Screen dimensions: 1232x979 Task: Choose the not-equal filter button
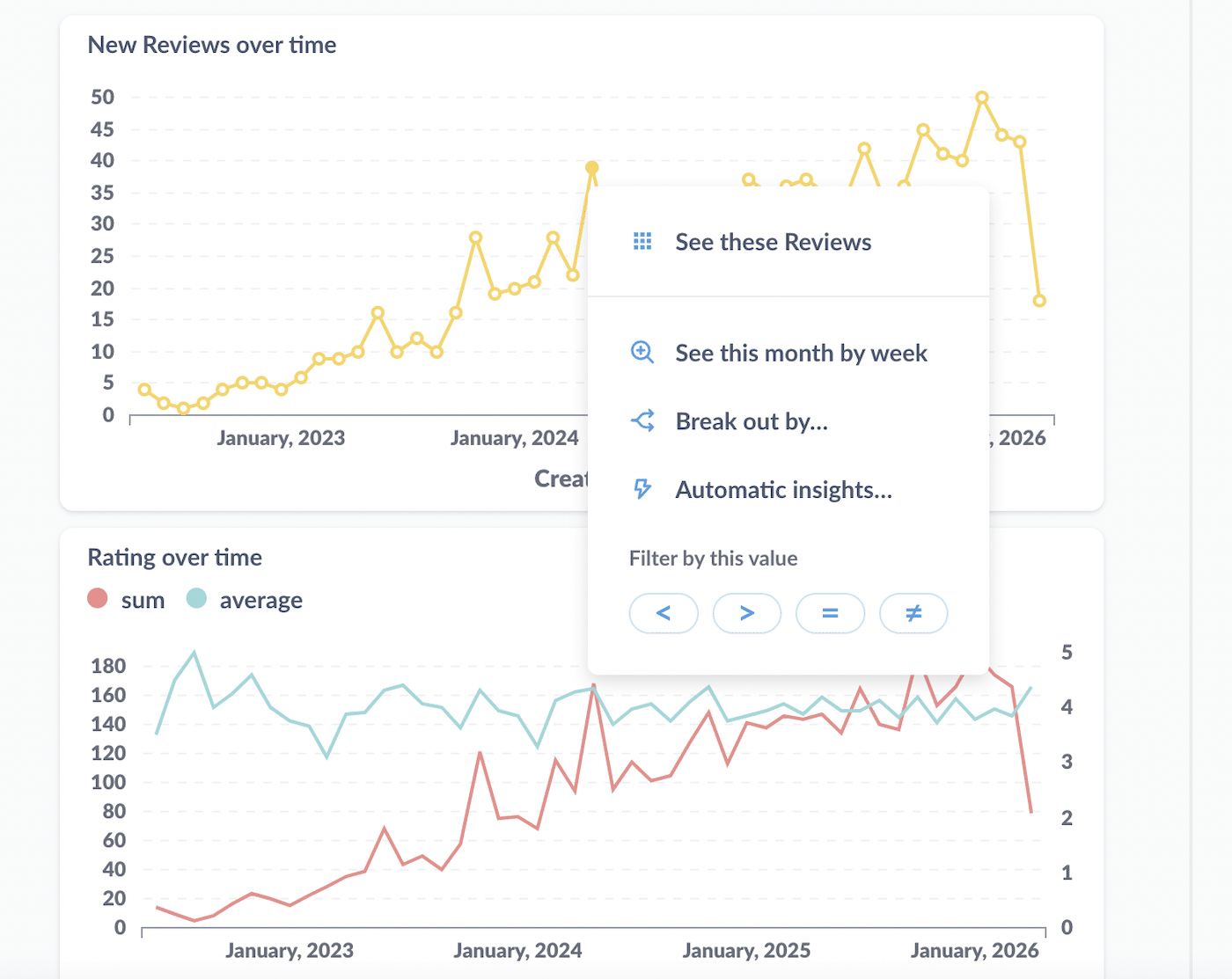[x=913, y=613]
